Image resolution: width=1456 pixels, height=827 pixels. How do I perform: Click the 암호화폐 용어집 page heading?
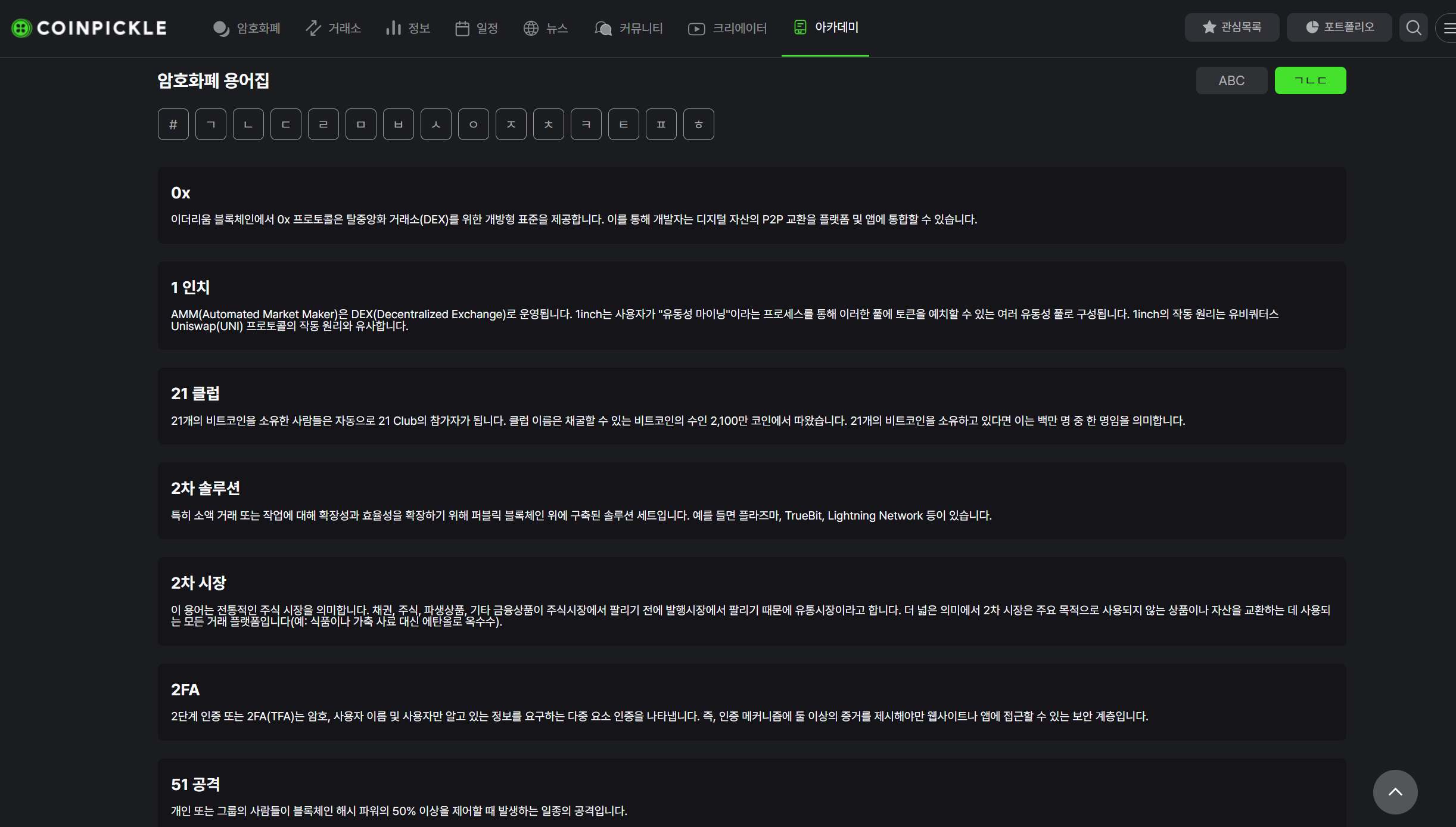tap(213, 80)
